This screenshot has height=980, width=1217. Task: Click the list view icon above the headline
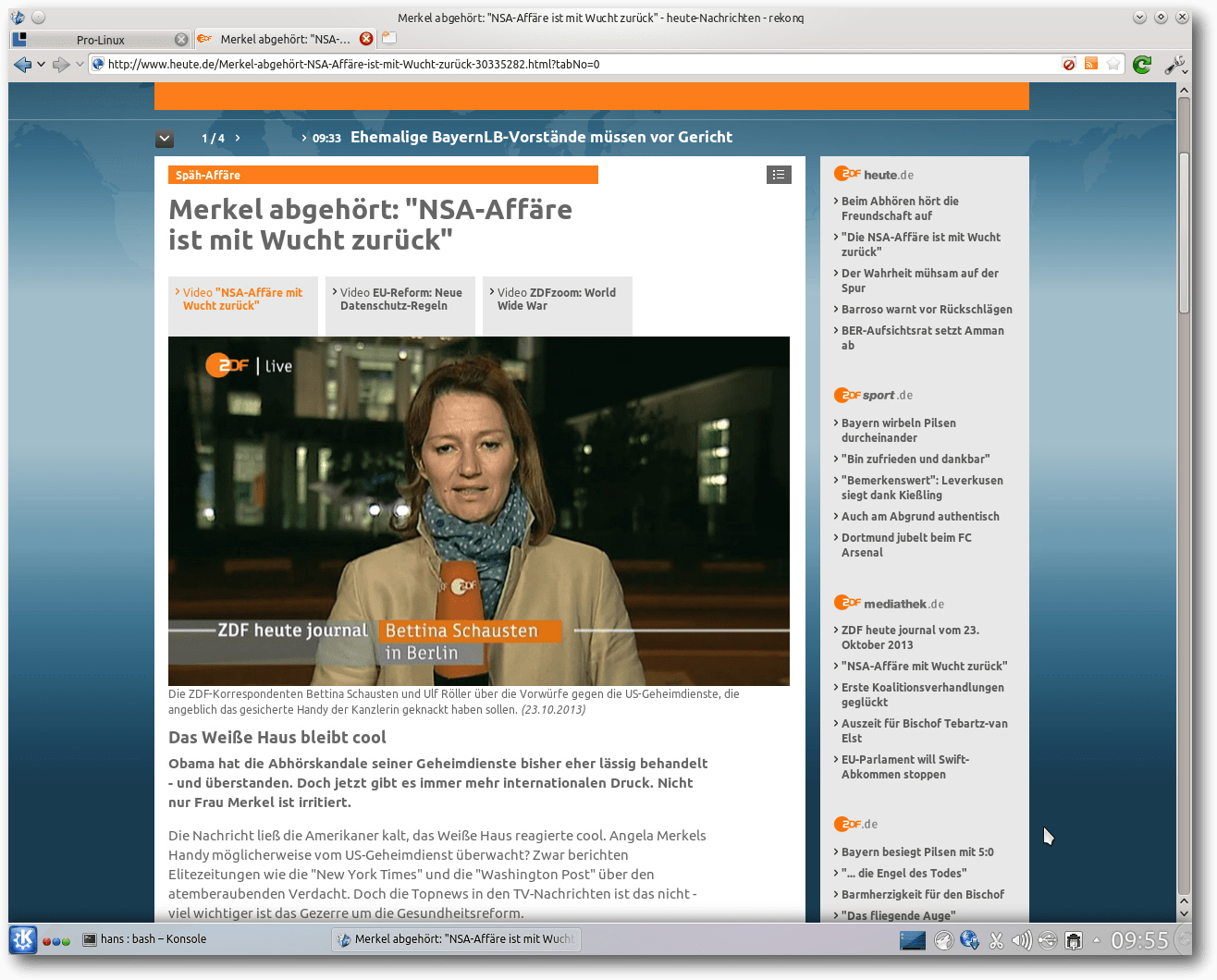click(779, 175)
